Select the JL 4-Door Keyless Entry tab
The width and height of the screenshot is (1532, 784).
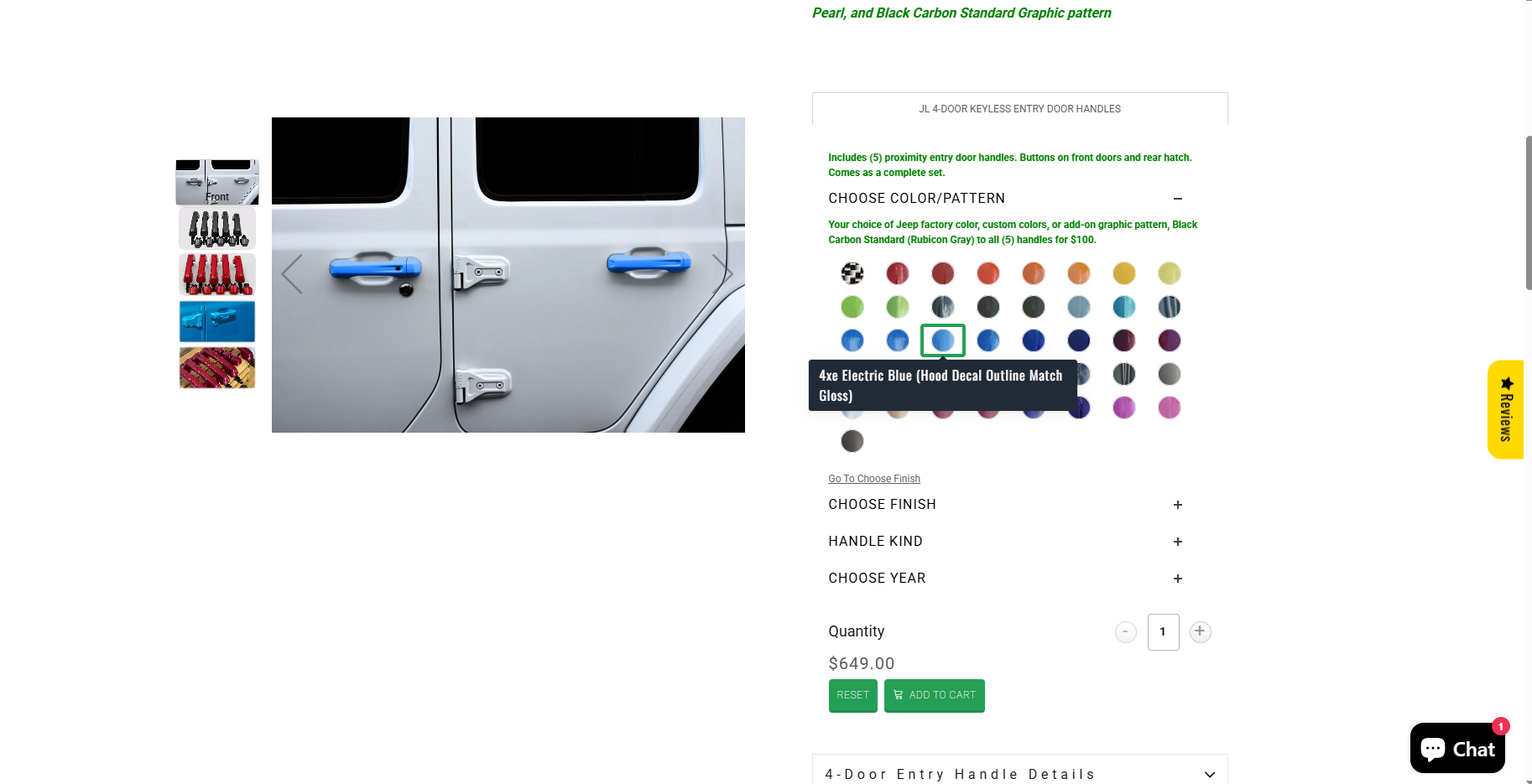pos(1020,109)
